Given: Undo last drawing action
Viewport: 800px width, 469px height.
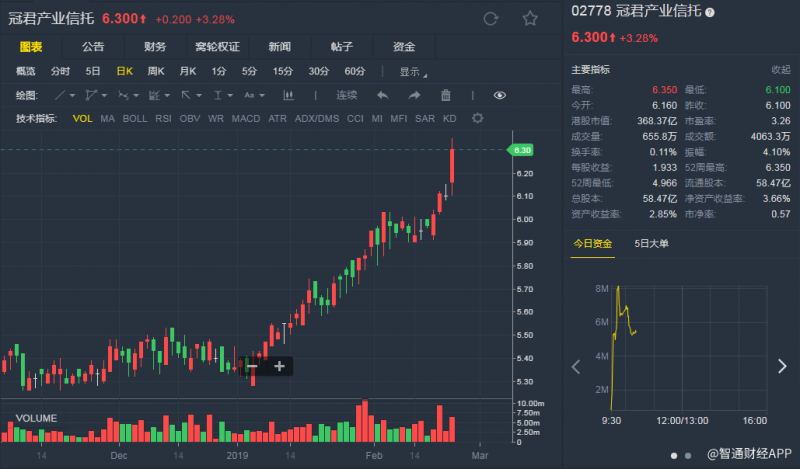Looking at the screenshot, I should point(383,95).
